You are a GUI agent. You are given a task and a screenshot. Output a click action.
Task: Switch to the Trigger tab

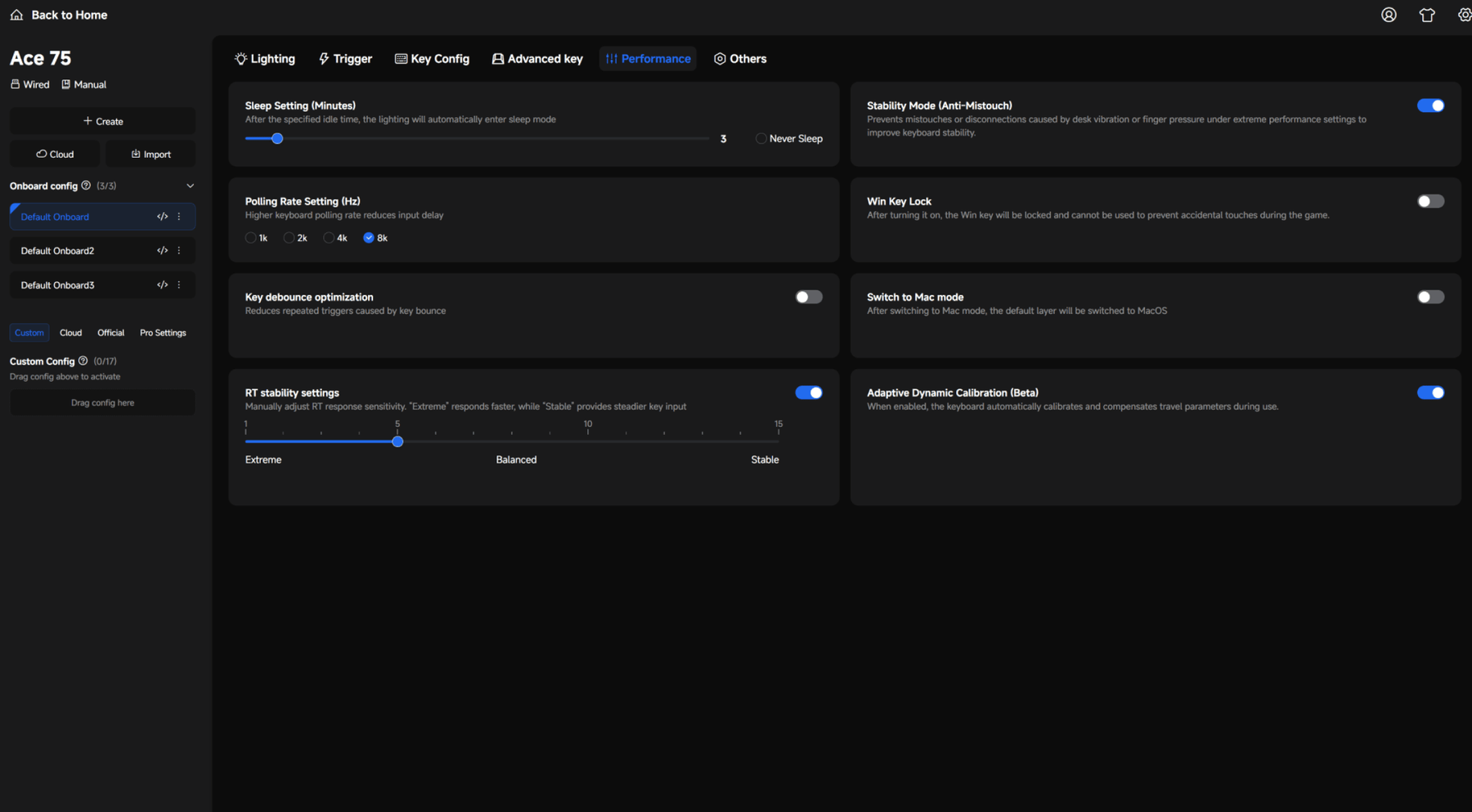pyautogui.click(x=345, y=59)
